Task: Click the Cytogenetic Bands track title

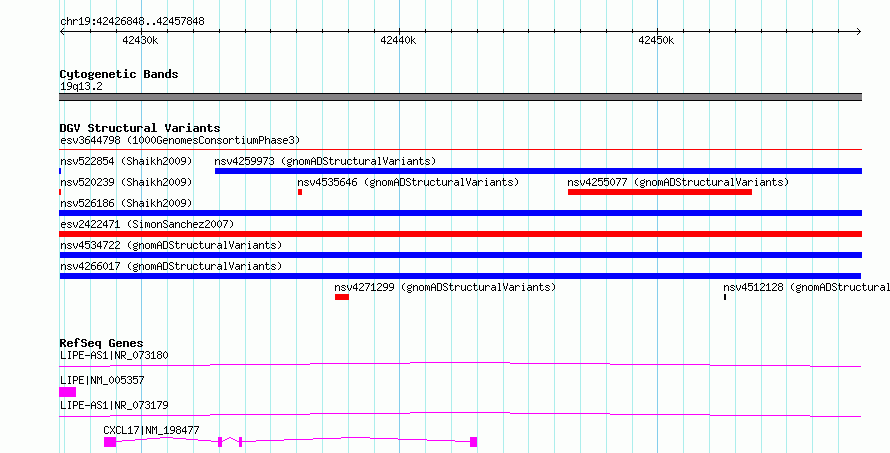Action: pyautogui.click(x=119, y=74)
